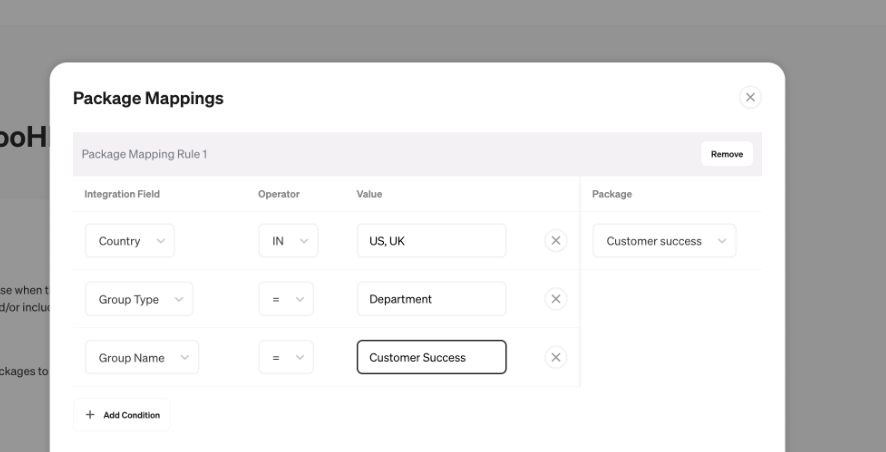The width and height of the screenshot is (886, 452).
Task: Select the Package Mappings dialog heading
Action: [148, 98]
